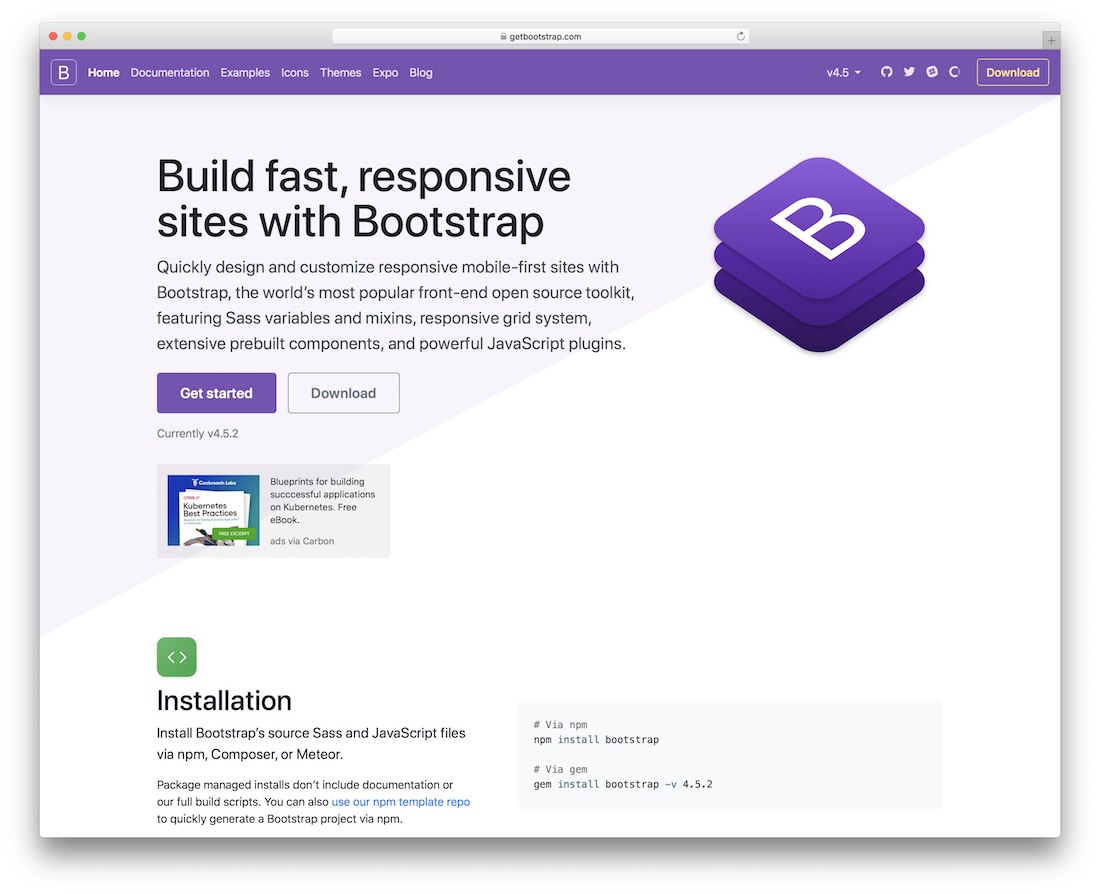Open the Kubernetes eBook ad text
This screenshot has width=1100, height=894.
(323, 500)
